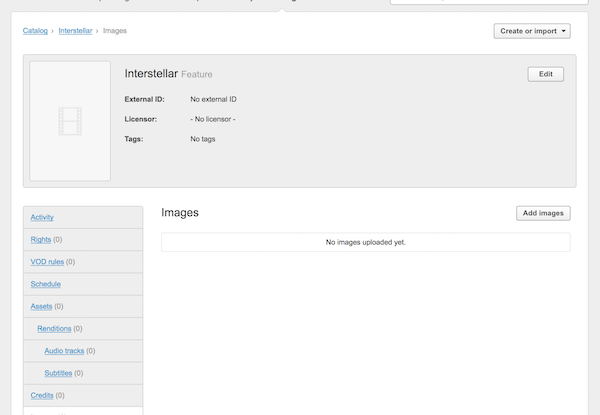Open the Schedule sidebar link

click(x=46, y=284)
